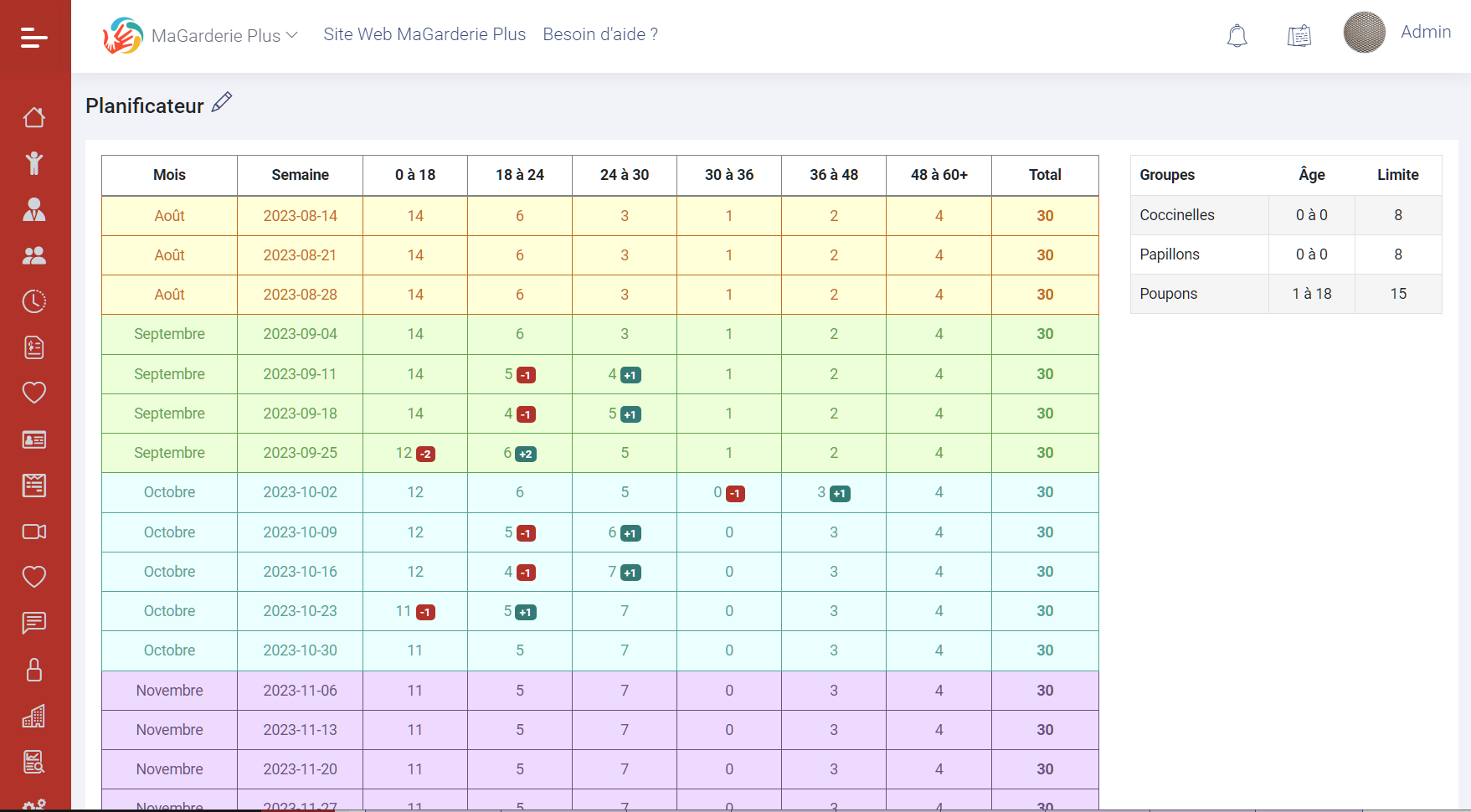Open the group of people sidebar icon
1471x812 pixels.
pos(34,255)
